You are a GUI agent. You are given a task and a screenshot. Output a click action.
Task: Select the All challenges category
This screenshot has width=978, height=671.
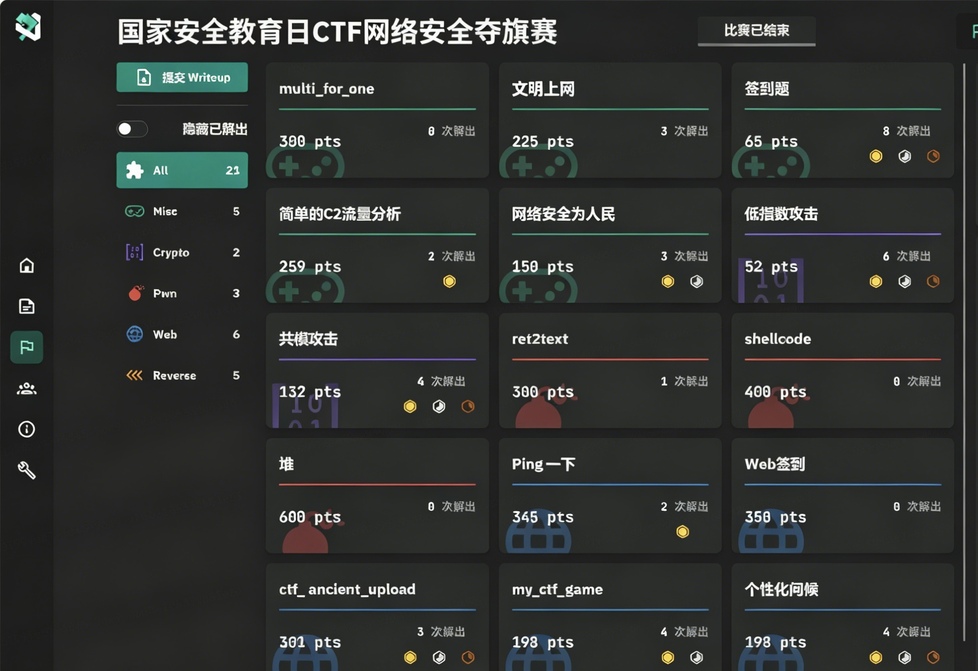pyautogui.click(x=182, y=170)
